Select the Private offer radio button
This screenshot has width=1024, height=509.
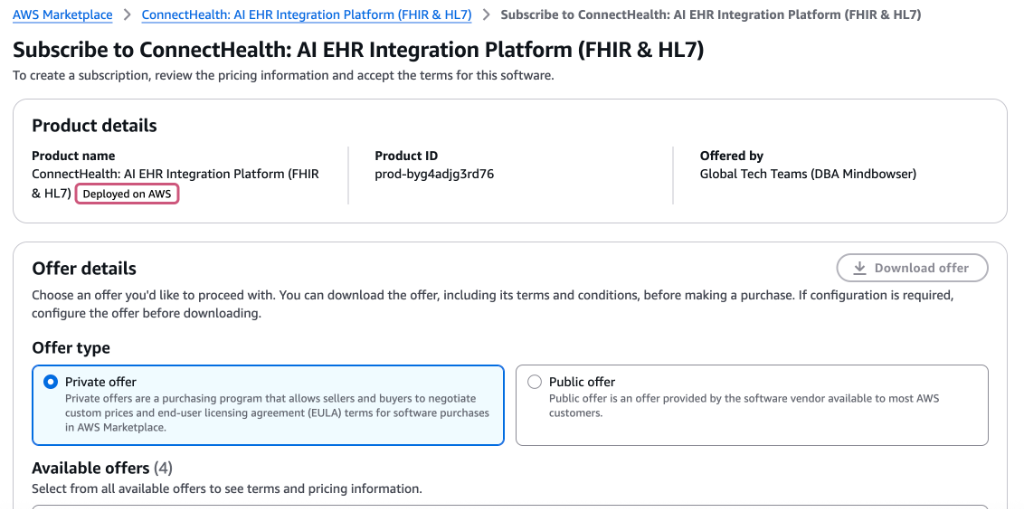tap(51, 382)
